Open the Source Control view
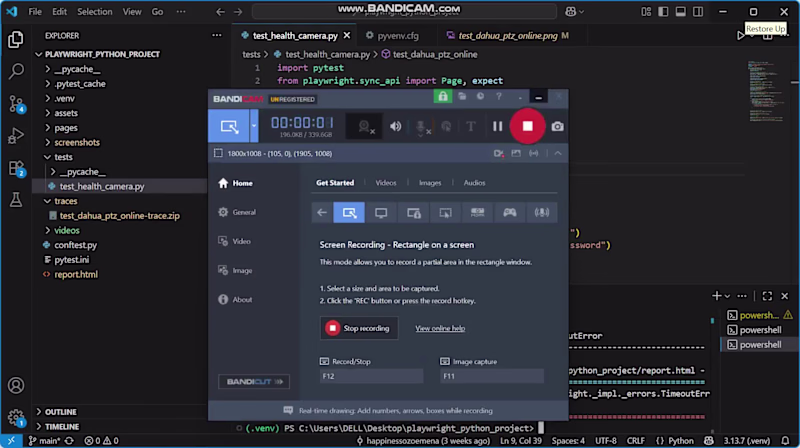The height and width of the screenshot is (448, 800). [x=16, y=104]
